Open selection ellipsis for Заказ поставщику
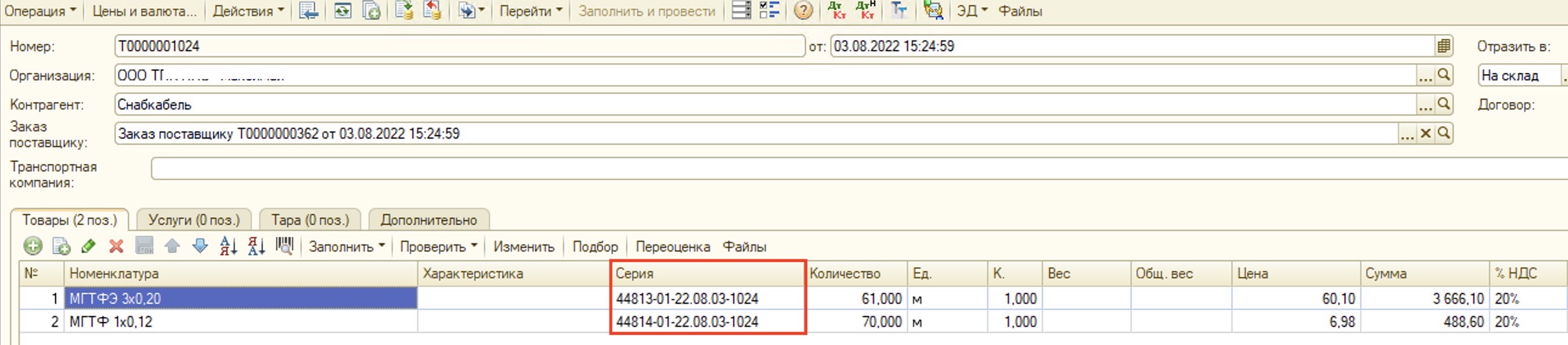1568x345 pixels. click(1408, 133)
